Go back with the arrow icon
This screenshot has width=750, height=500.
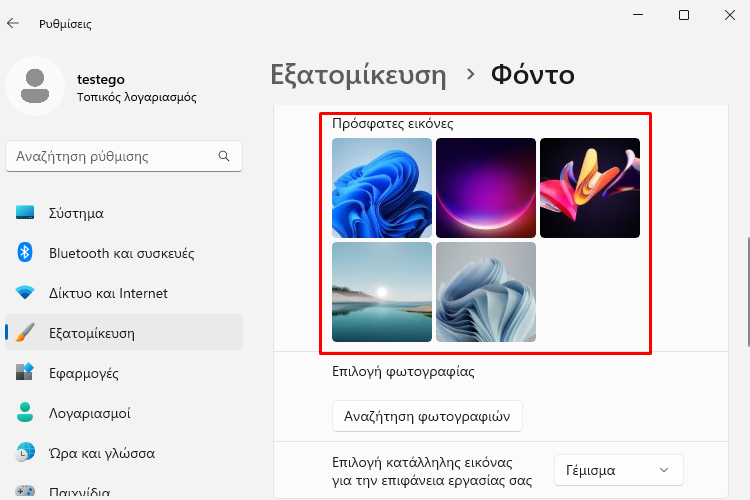pos(13,23)
